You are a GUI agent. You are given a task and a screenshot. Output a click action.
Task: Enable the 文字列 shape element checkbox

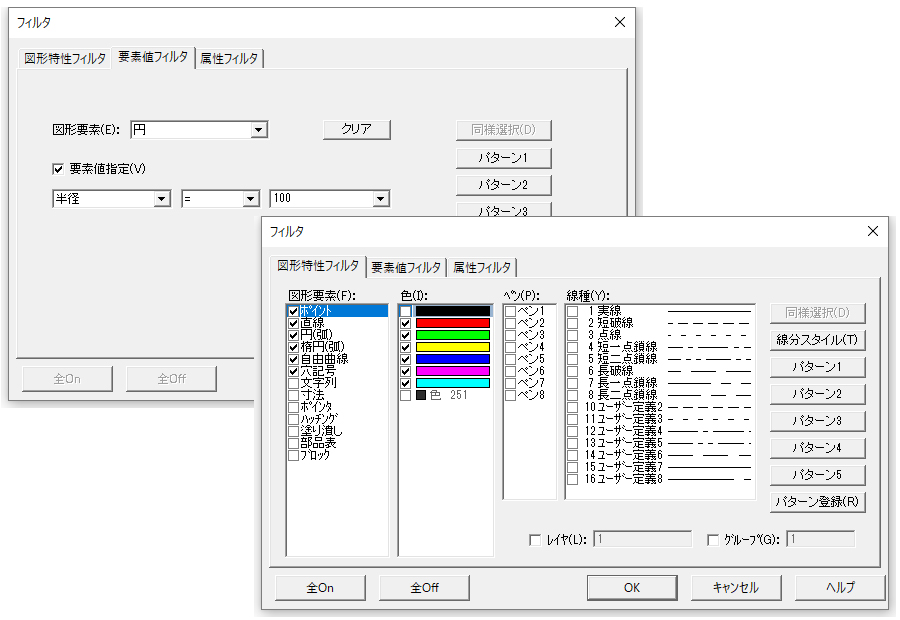(x=294, y=383)
